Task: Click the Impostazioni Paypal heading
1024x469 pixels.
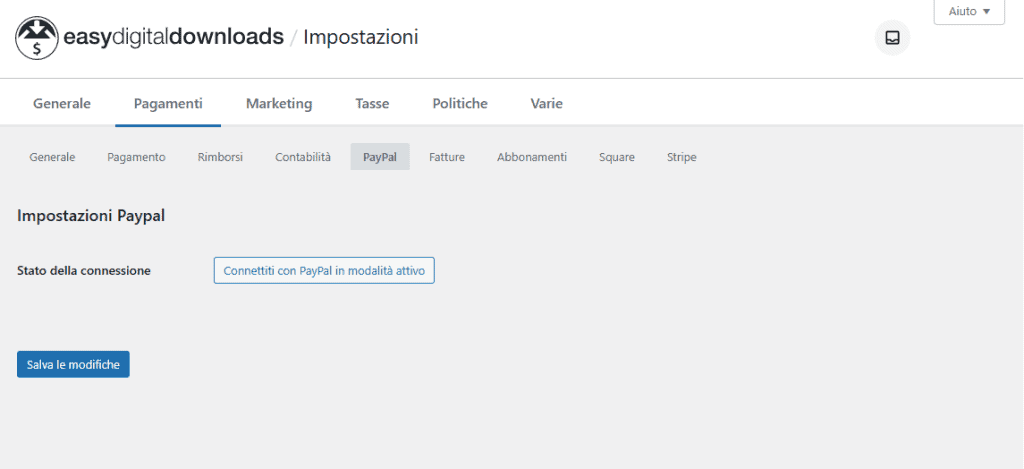Action: [x=91, y=216]
